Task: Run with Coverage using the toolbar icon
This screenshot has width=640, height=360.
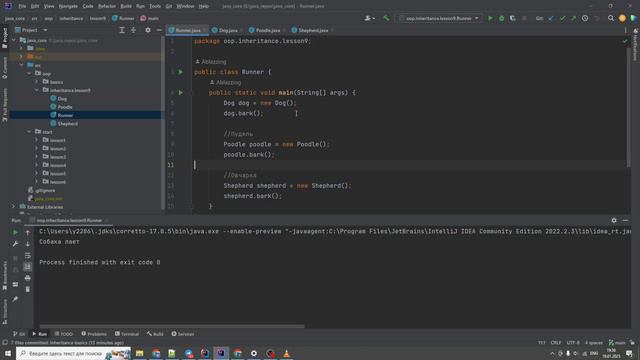Action: [x=513, y=18]
